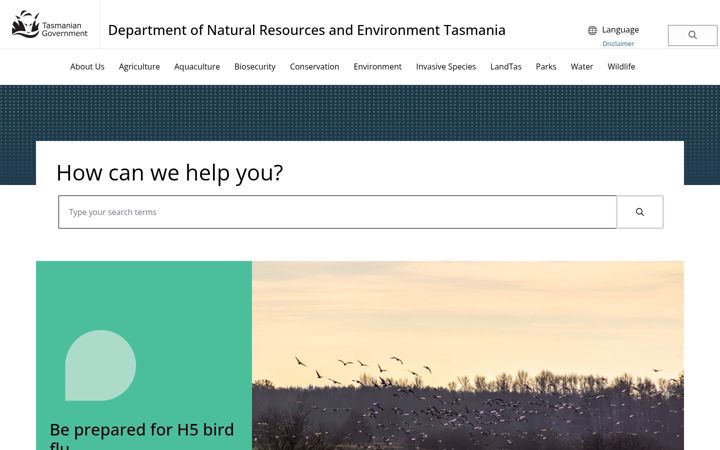Open the Wildlife menu
Viewport: 720px width, 450px height.
621,67
